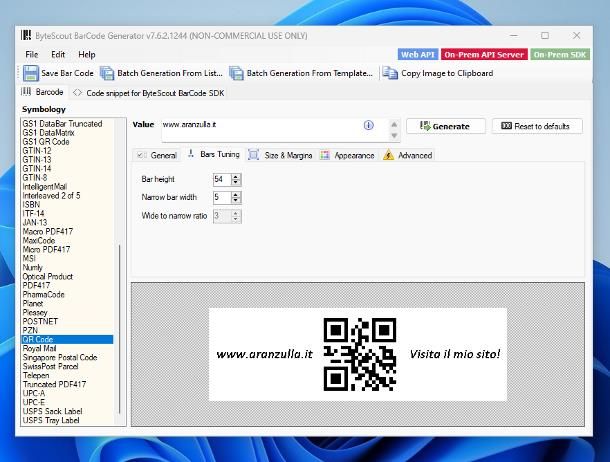Click the Narrow bar width value field
The width and height of the screenshot is (610, 462).
coord(222,197)
